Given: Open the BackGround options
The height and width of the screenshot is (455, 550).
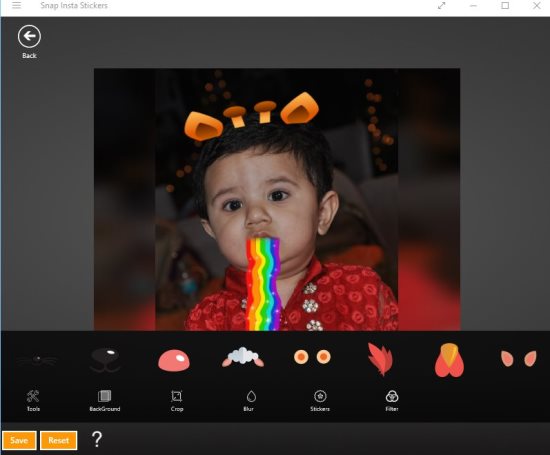Looking at the screenshot, I should pyautogui.click(x=105, y=401).
